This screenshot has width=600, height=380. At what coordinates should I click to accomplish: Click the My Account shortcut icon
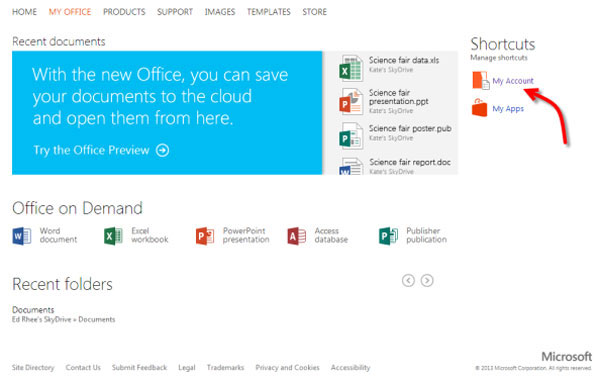(x=481, y=80)
